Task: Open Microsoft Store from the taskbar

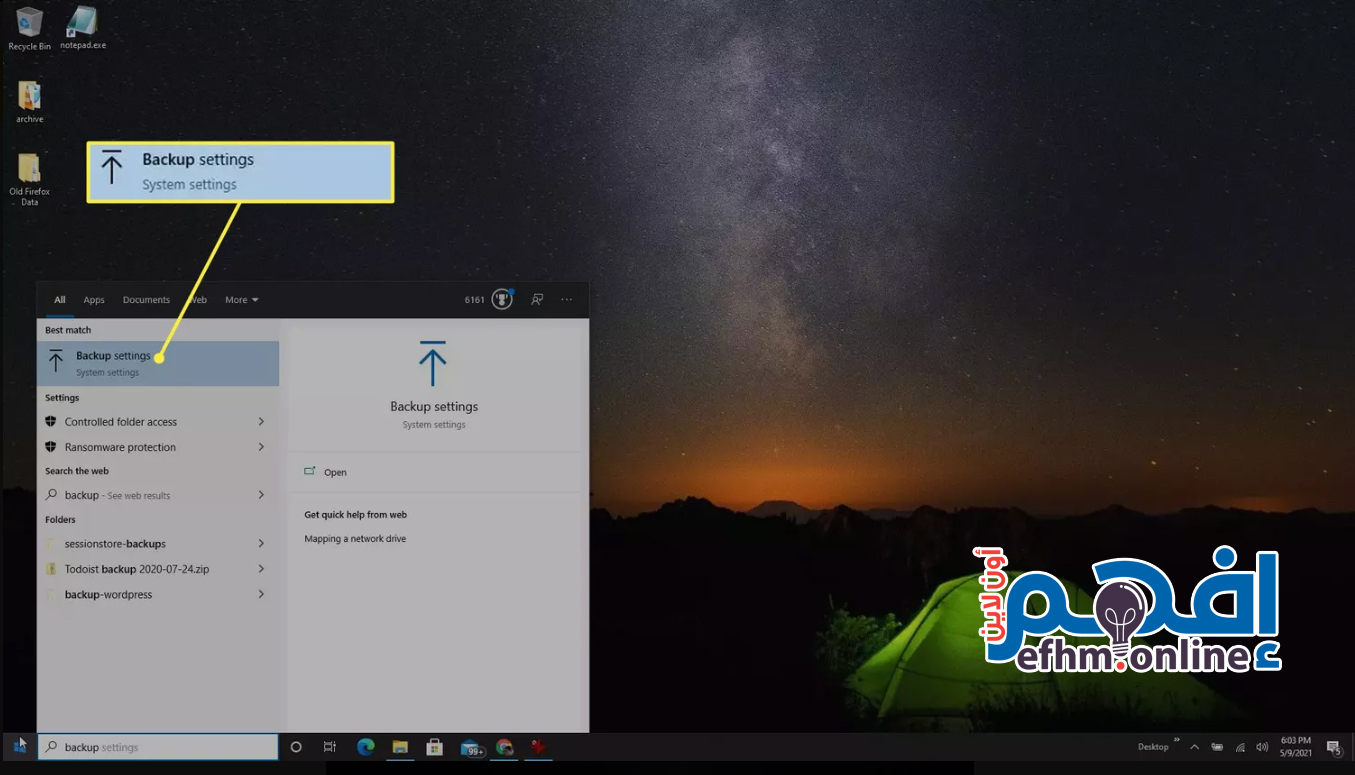Action: click(x=434, y=747)
